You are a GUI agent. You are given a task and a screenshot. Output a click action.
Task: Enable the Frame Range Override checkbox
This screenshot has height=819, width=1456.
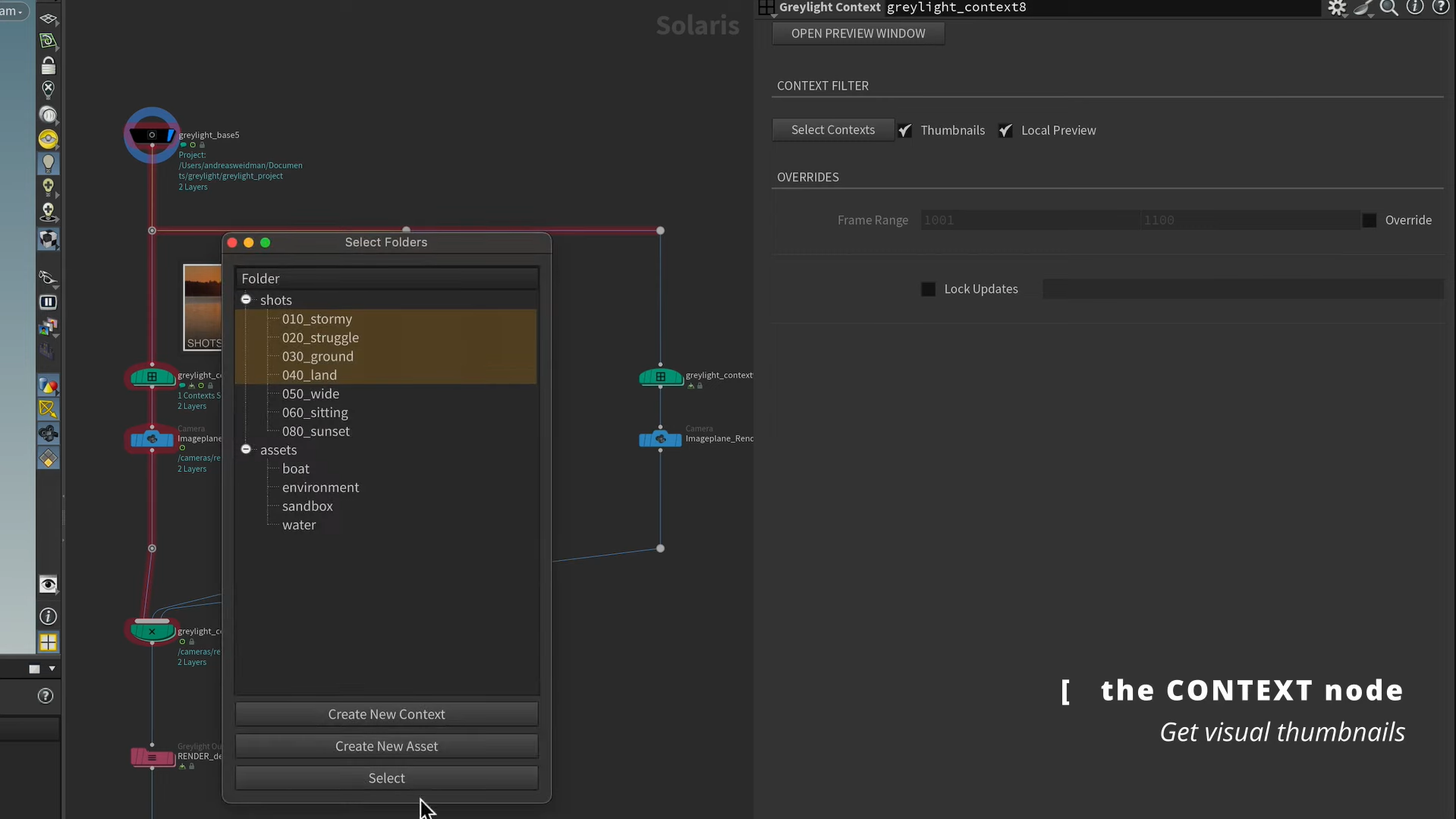click(1369, 220)
